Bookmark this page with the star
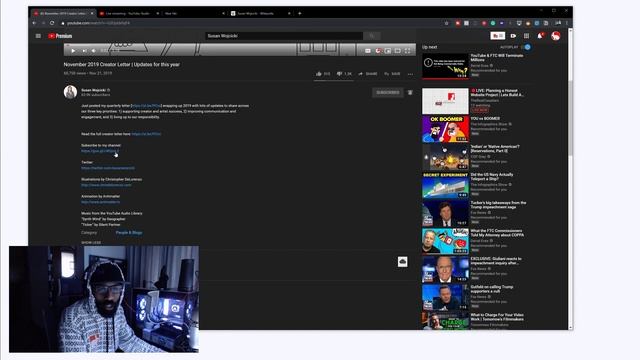 pos(447,23)
